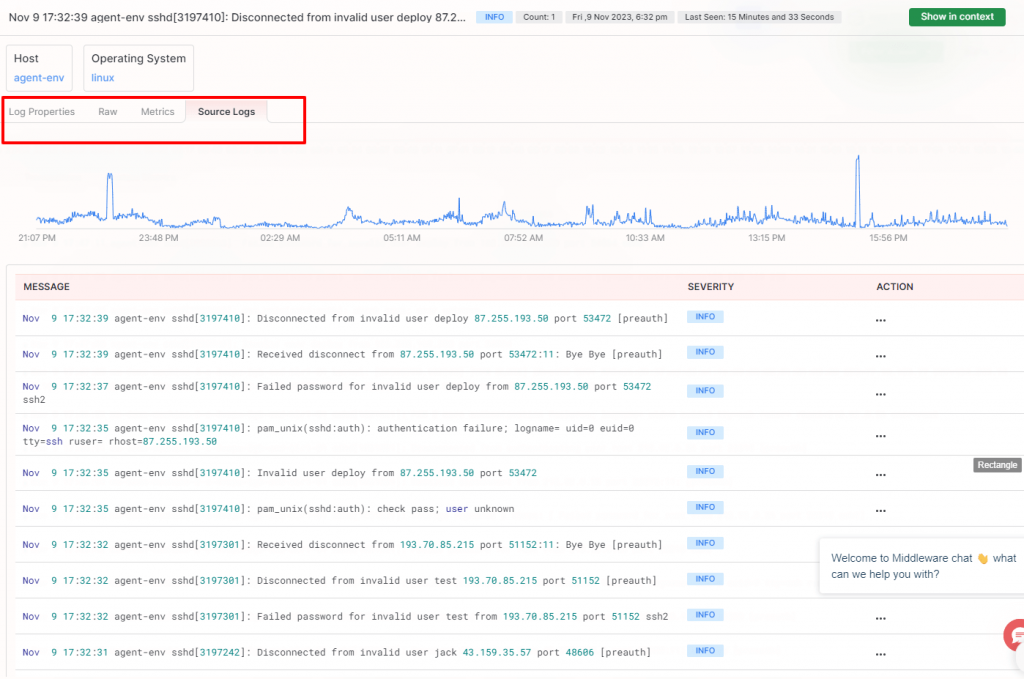
Task: Click the Last Seen duration badge
Action: pos(759,17)
